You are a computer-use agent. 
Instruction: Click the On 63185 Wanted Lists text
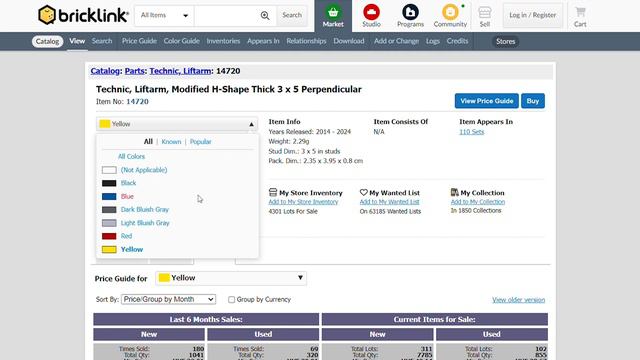pos(390,211)
